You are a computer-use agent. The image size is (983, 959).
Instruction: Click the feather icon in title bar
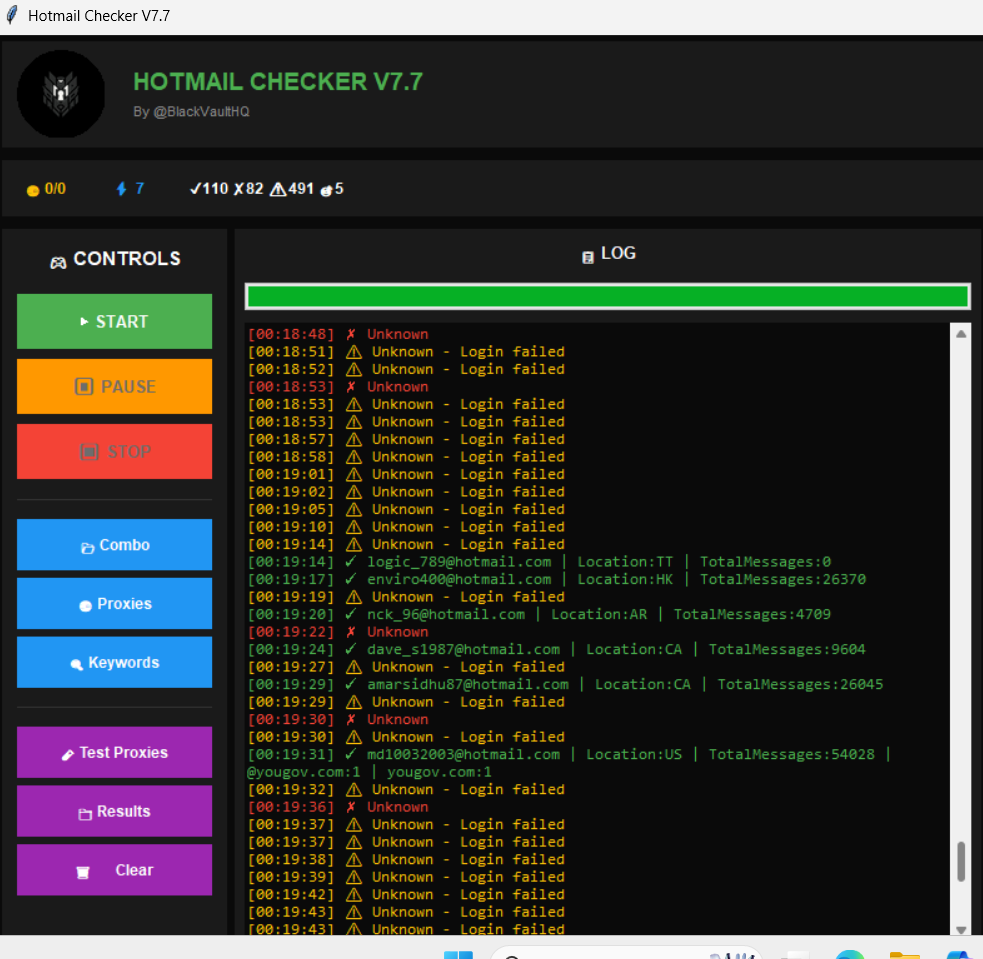(x=12, y=16)
